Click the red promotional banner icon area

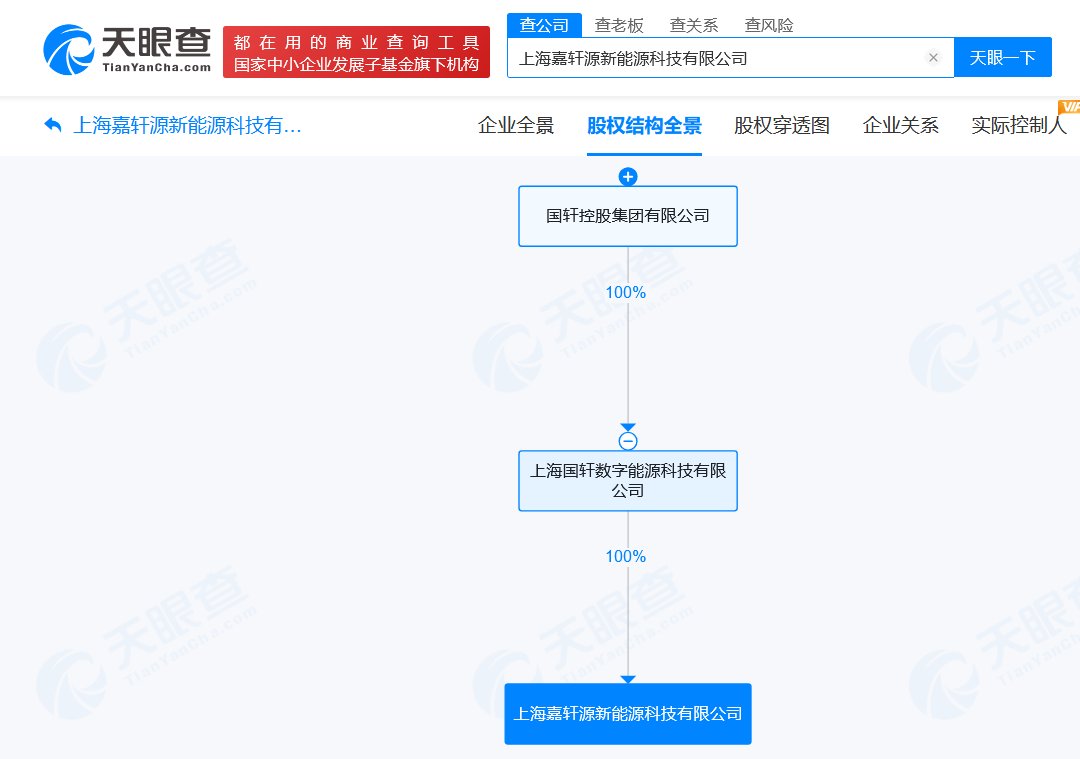point(356,49)
